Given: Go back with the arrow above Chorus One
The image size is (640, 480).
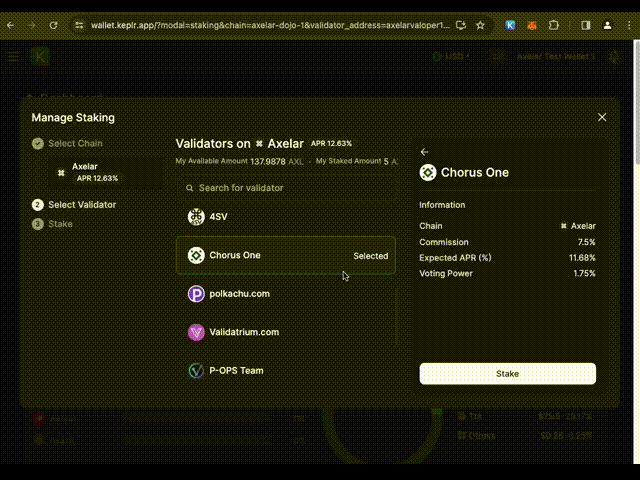Looking at the screenshot, I should click(x=424, y=152).
